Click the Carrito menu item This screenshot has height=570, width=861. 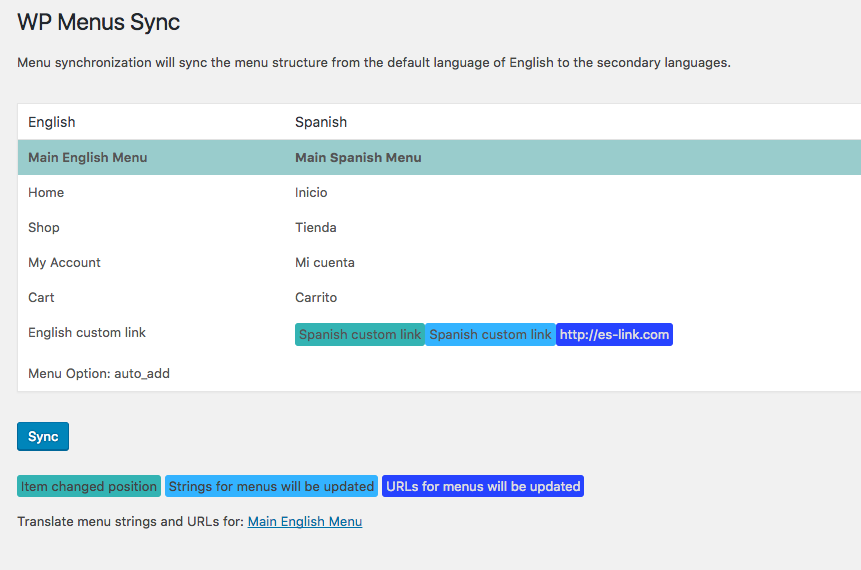click(x=316, y=297)
